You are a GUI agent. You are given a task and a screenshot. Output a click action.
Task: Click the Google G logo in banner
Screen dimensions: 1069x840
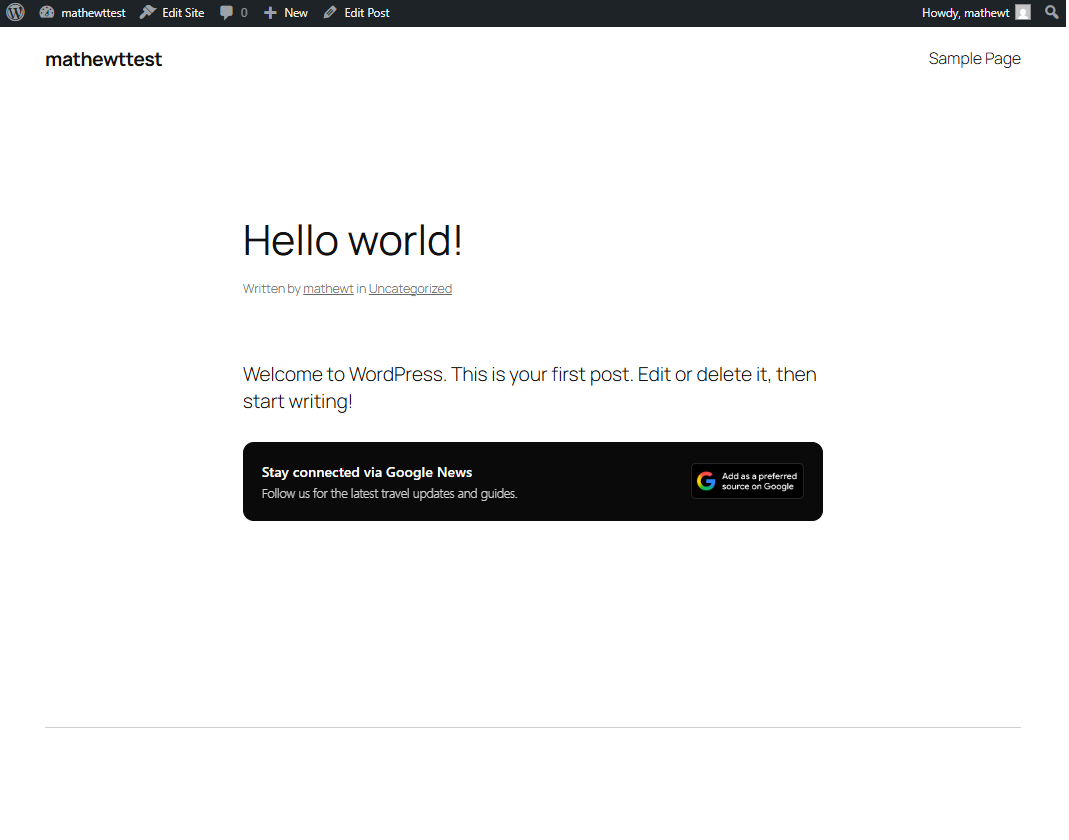707,481
